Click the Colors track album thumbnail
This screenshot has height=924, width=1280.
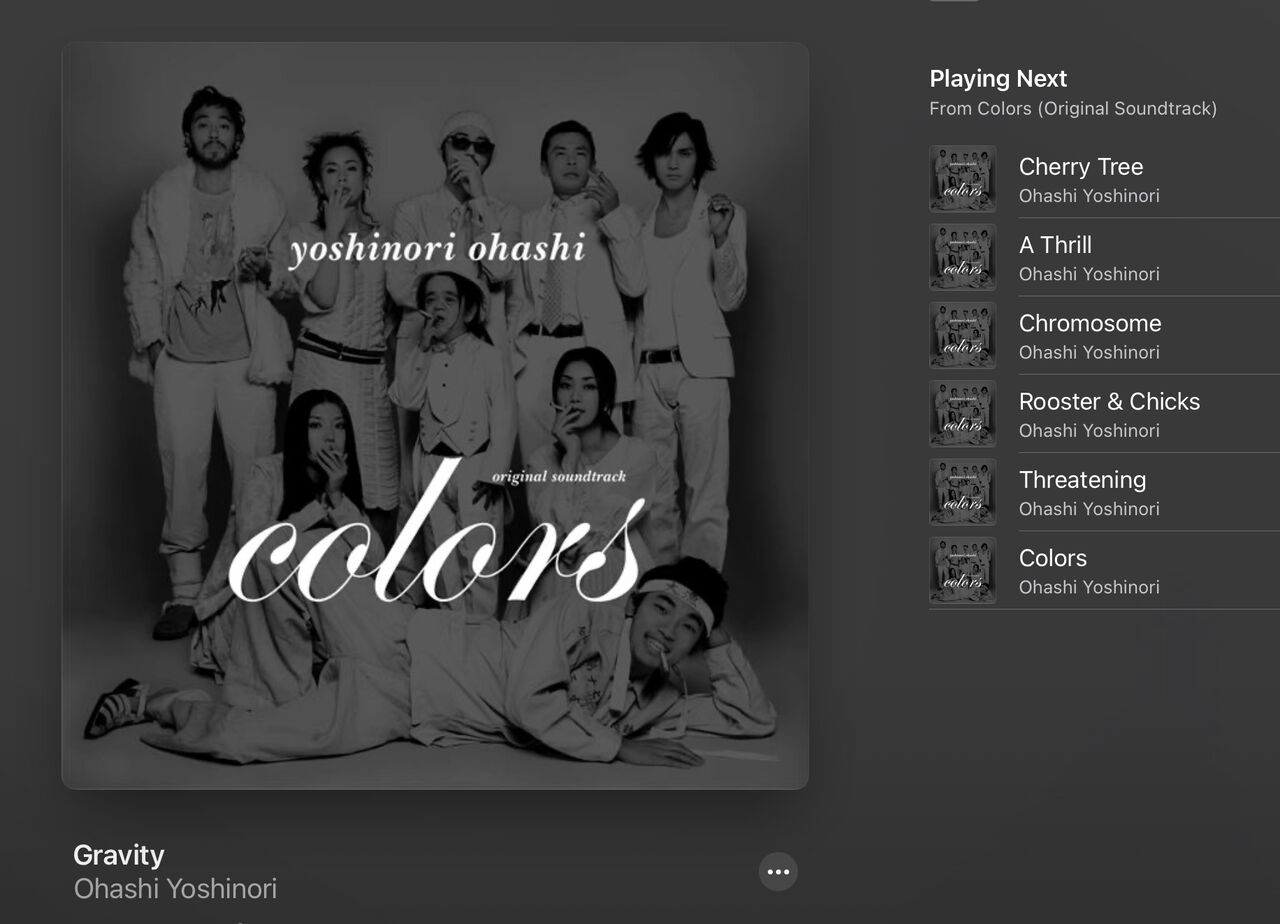click(962, 570)
